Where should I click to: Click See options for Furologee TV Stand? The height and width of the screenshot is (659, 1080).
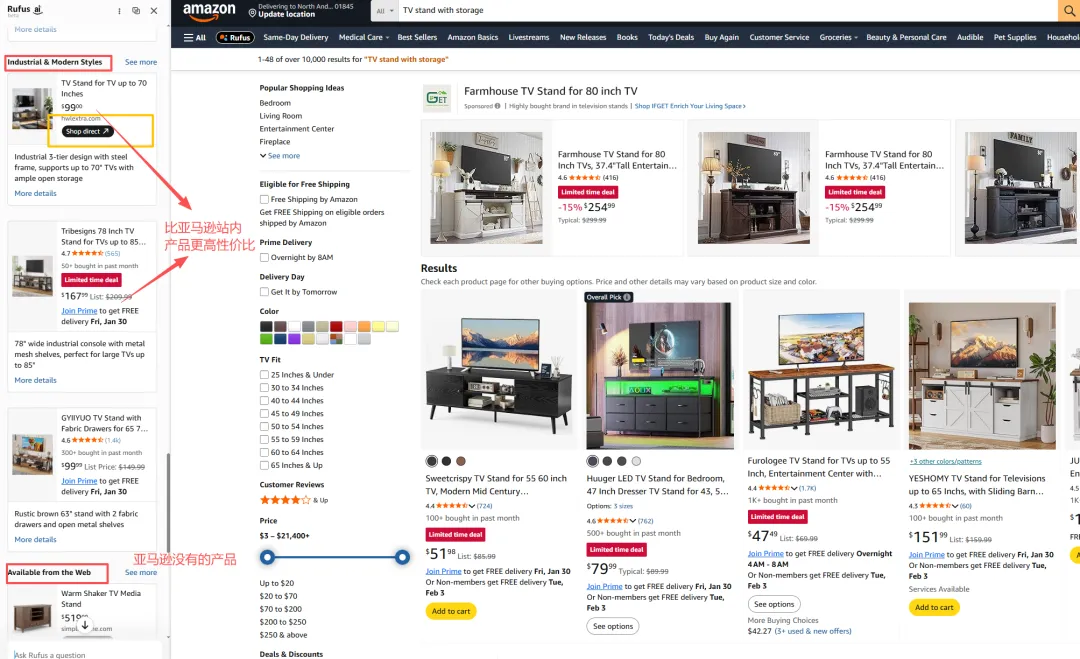(x=773, y=604)
